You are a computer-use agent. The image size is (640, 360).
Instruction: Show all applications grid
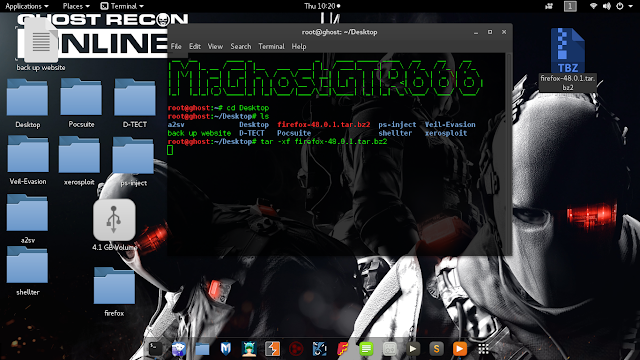483,349
